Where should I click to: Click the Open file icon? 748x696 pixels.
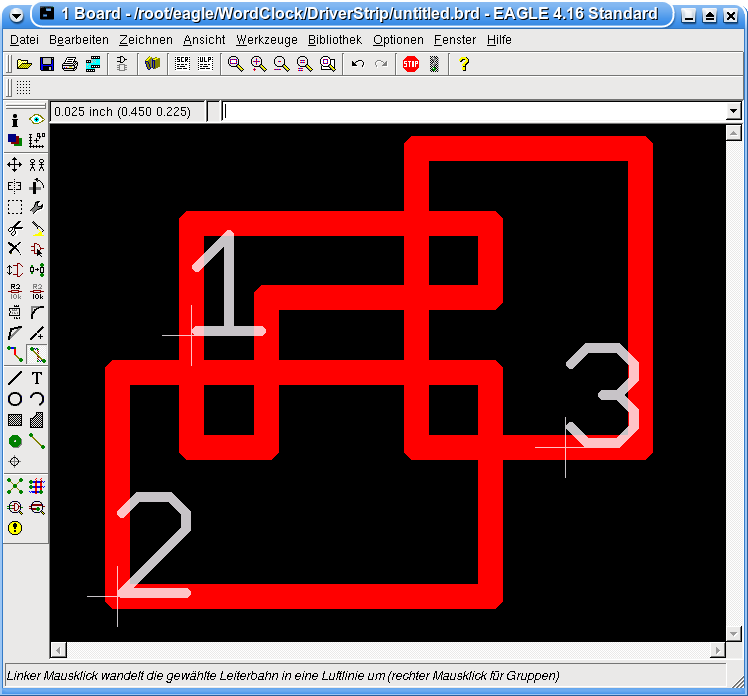point(24,63)
